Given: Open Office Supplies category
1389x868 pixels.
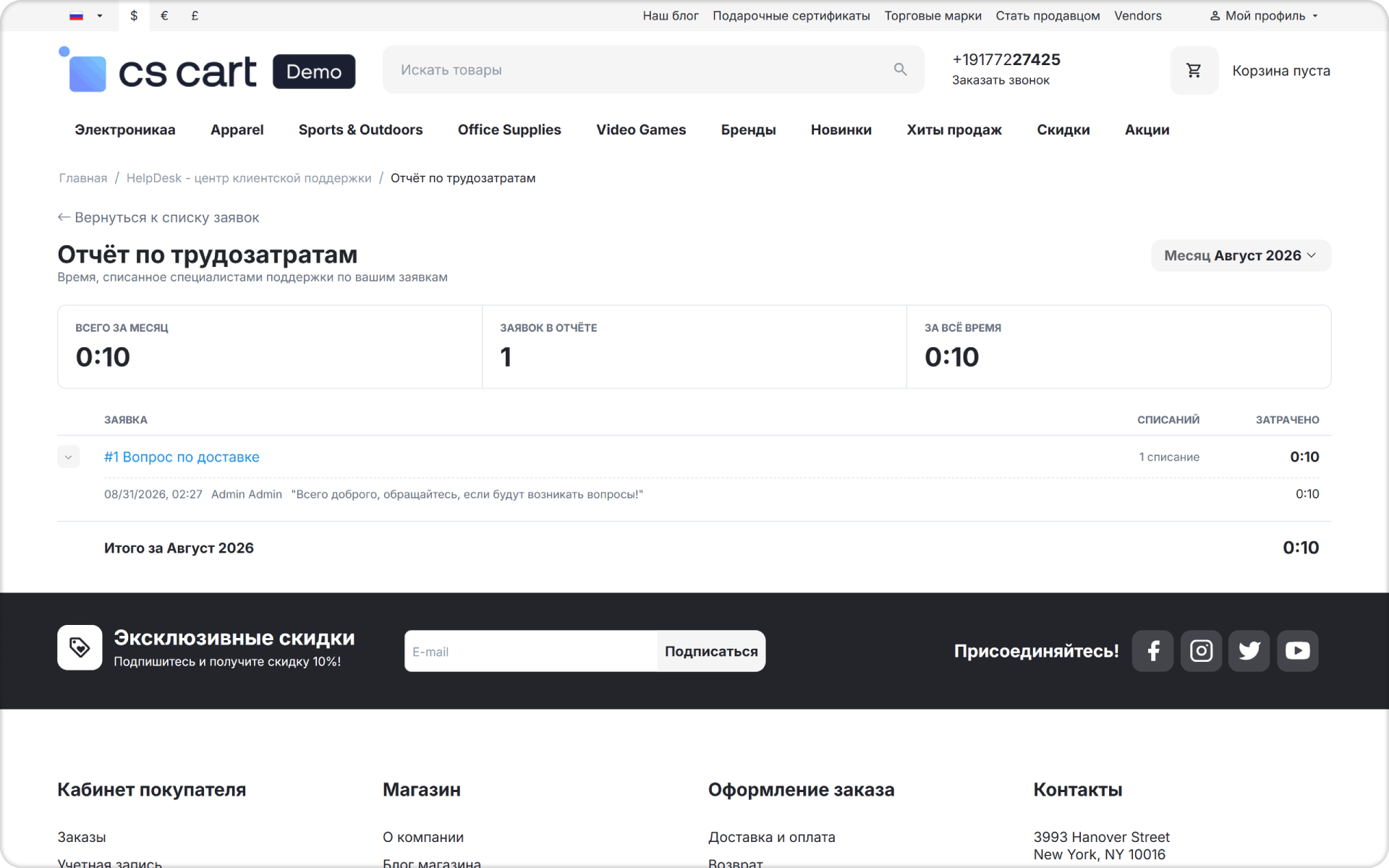Looking at the screenshot, I should click(509, 129).
